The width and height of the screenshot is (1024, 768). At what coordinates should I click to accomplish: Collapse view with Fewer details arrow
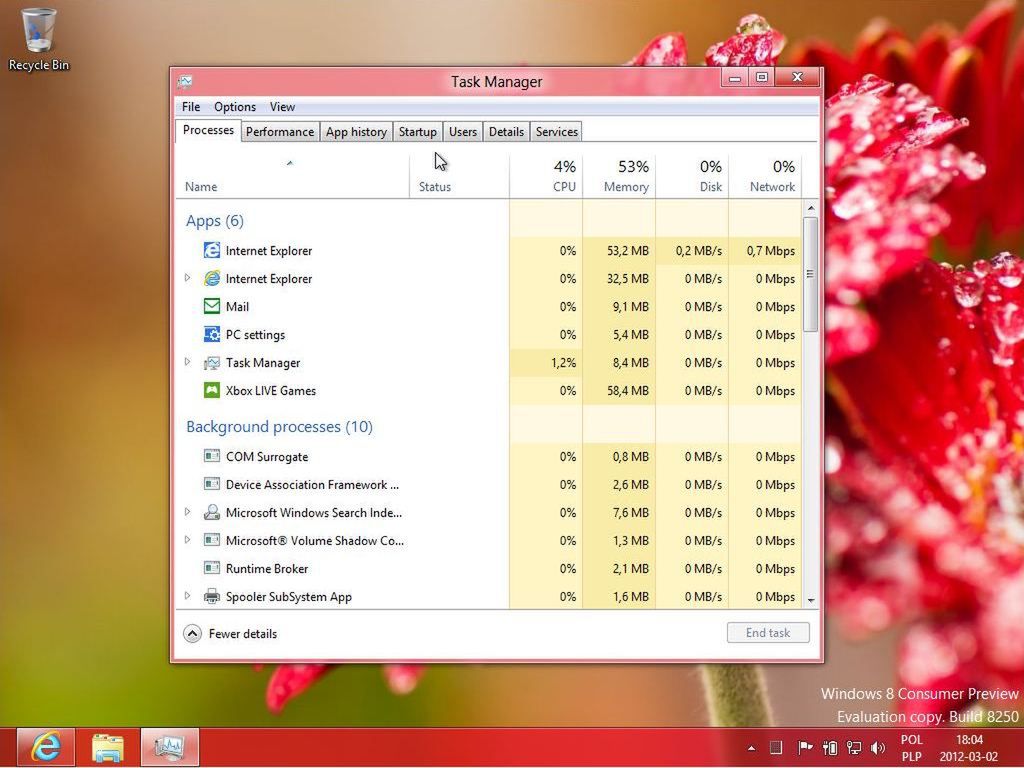tap(193, 633)
